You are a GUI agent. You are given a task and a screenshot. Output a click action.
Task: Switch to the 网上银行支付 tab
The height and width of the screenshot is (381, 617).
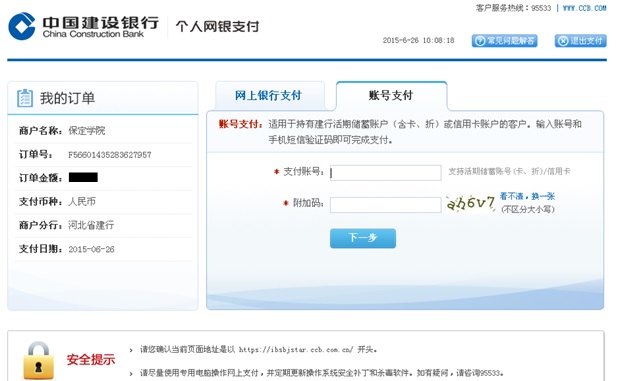tap(268, 95)
